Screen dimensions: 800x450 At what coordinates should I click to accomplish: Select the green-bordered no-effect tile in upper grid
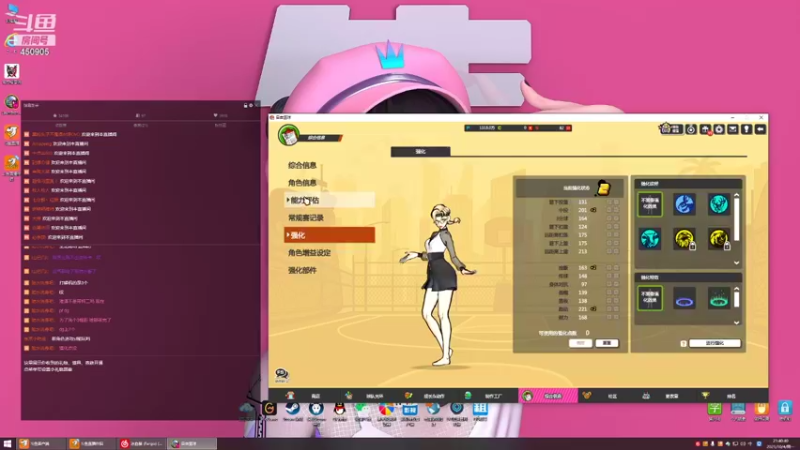650,205
